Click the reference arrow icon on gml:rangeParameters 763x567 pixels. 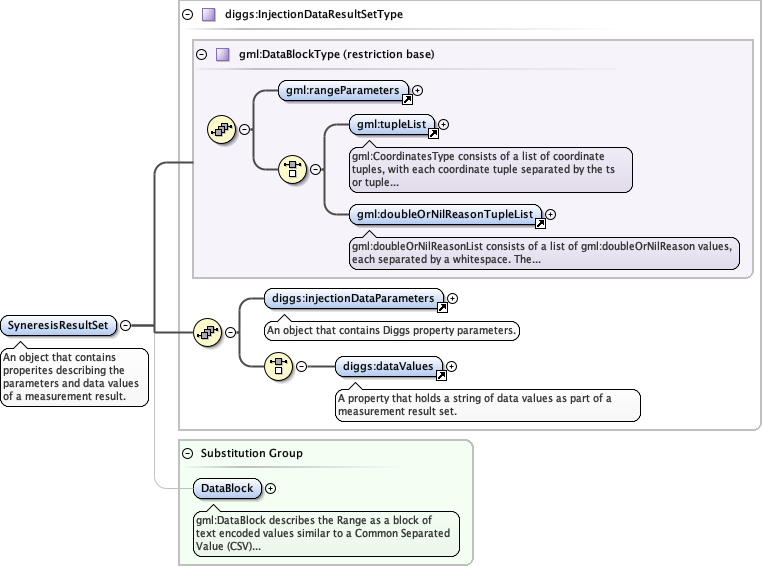pyautogui.click(x=407, y=100)
